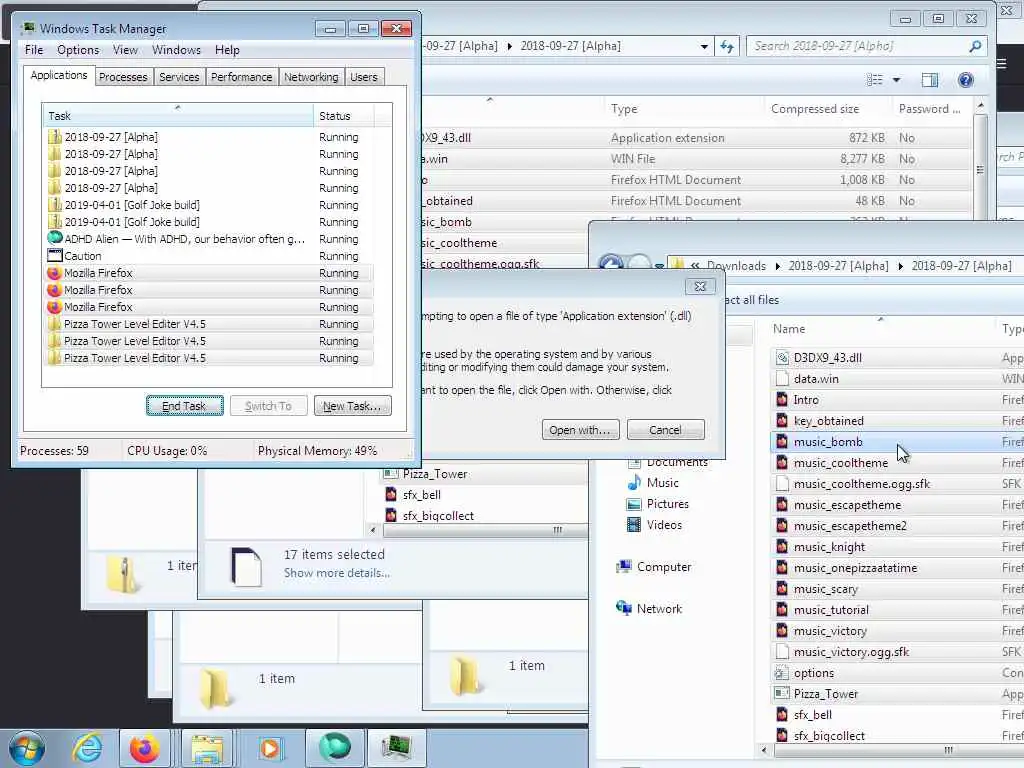Sort by Name column in the front Explorer window

pyautogui.click(x=882, y=329)
